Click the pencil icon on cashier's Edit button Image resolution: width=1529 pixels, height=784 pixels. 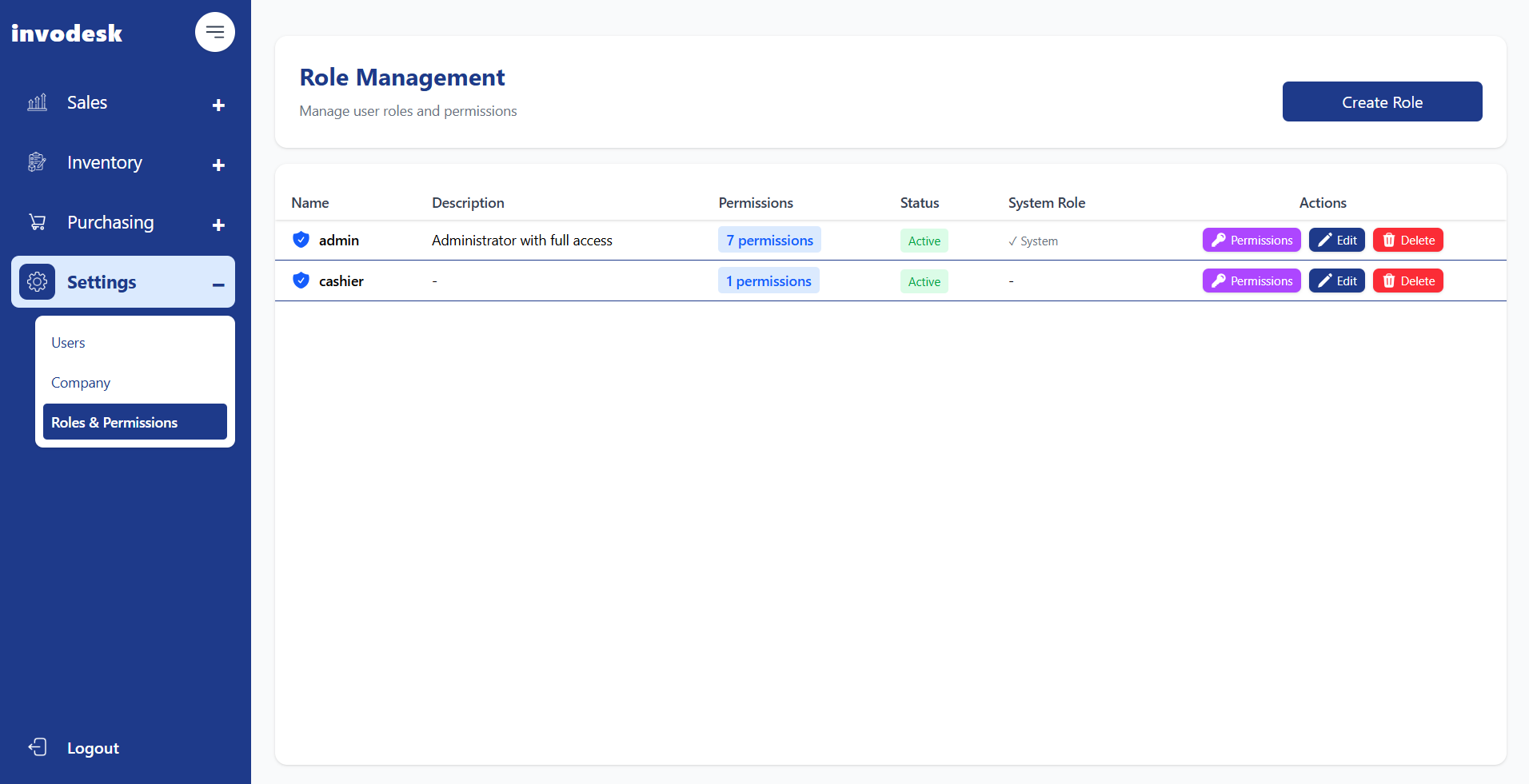pos(1323,281)
